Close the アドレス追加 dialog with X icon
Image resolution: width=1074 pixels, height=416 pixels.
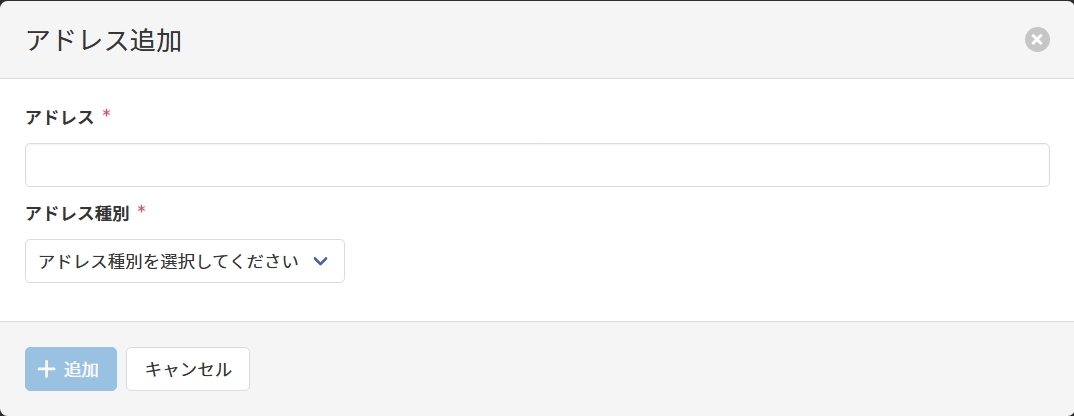click(x=1037, y=40)
